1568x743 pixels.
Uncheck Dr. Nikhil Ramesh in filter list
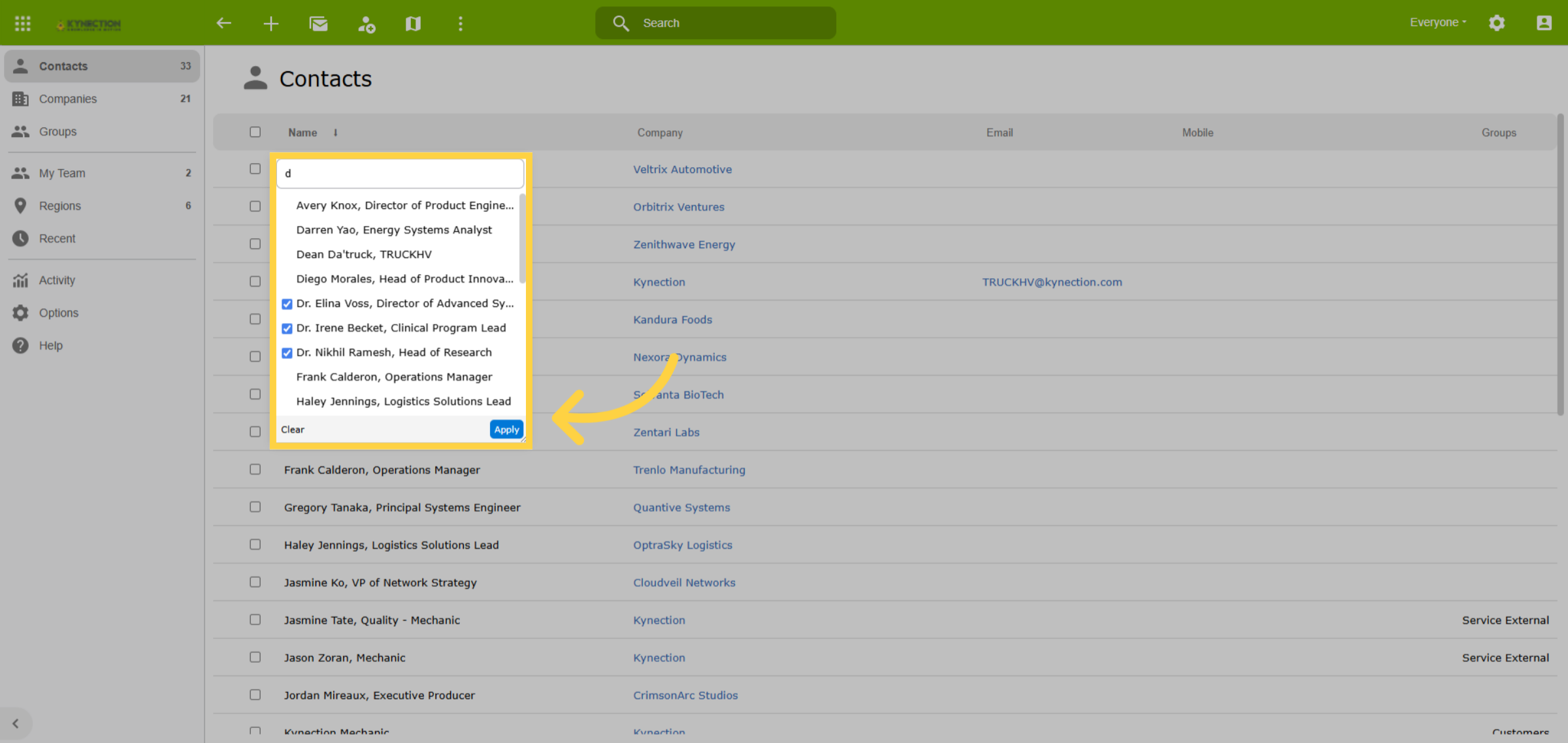[x=287, y=353]
